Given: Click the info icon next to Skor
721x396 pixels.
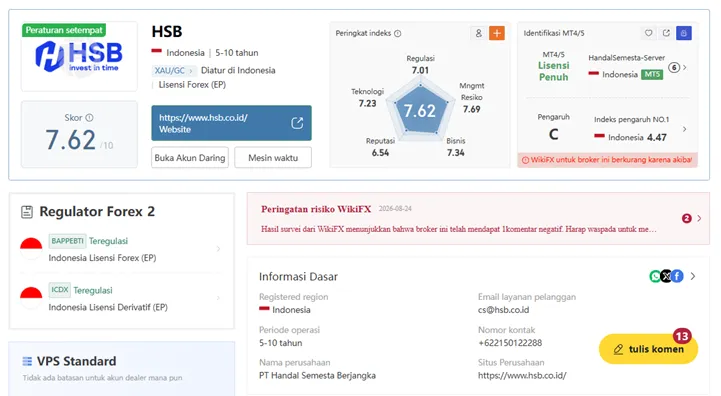Looking at the screenshot, I should click(x=89, y=118).
